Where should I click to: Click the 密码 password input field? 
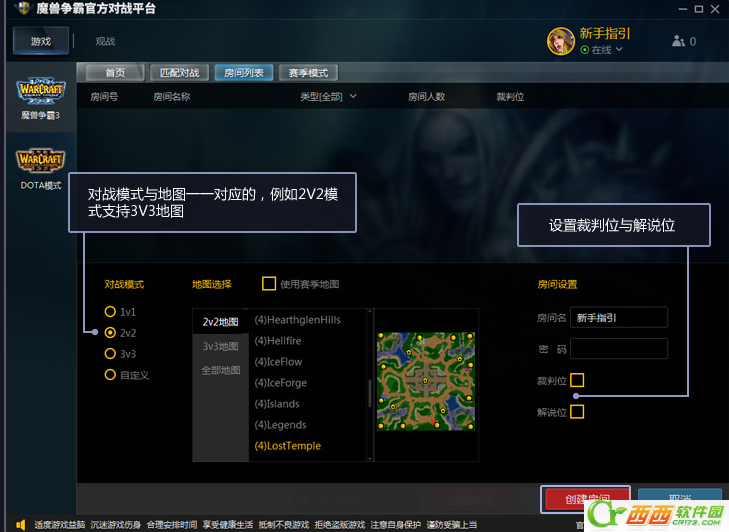(619, 349)
